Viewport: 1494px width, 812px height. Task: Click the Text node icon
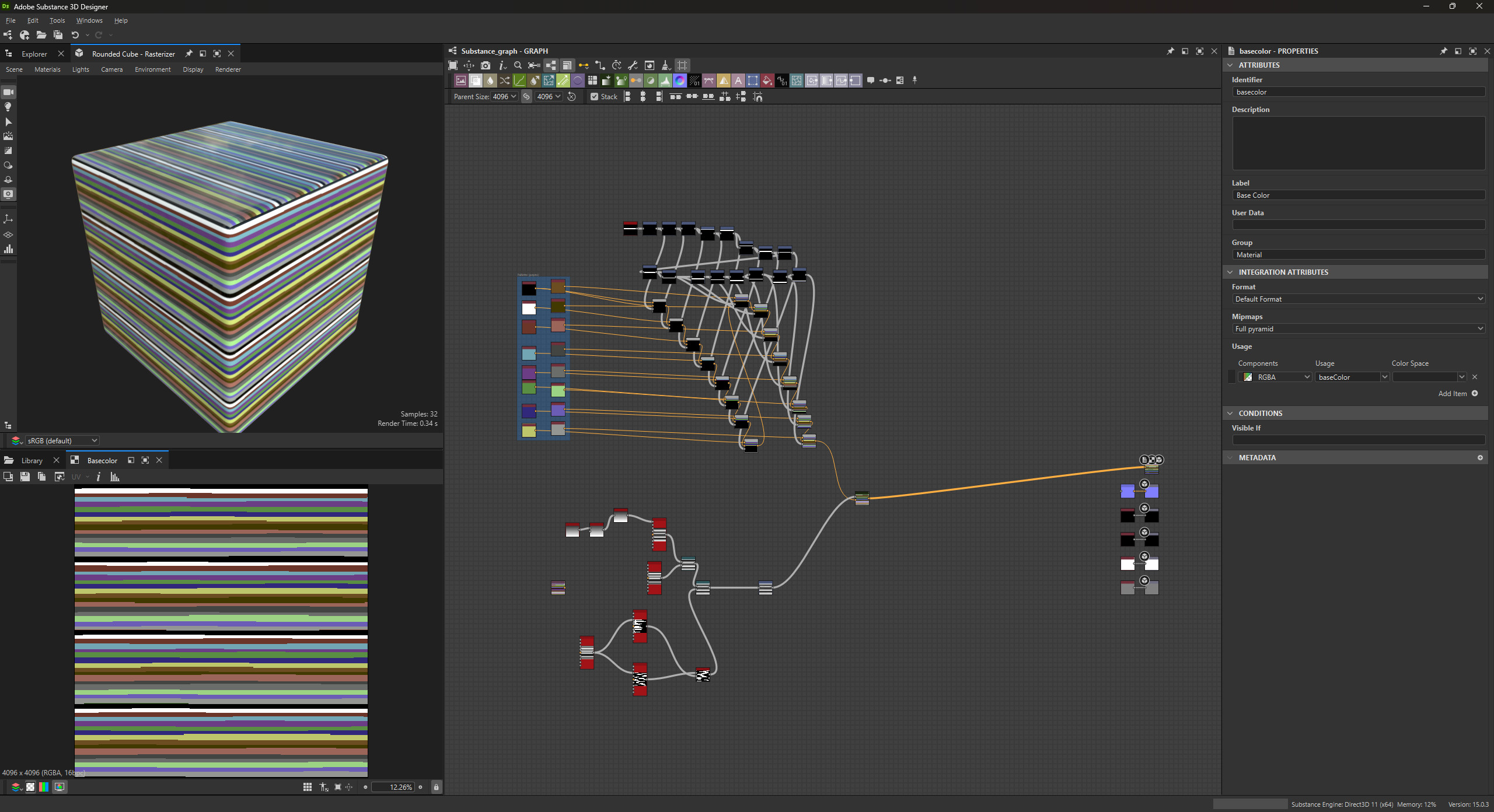tap(738, 80)
